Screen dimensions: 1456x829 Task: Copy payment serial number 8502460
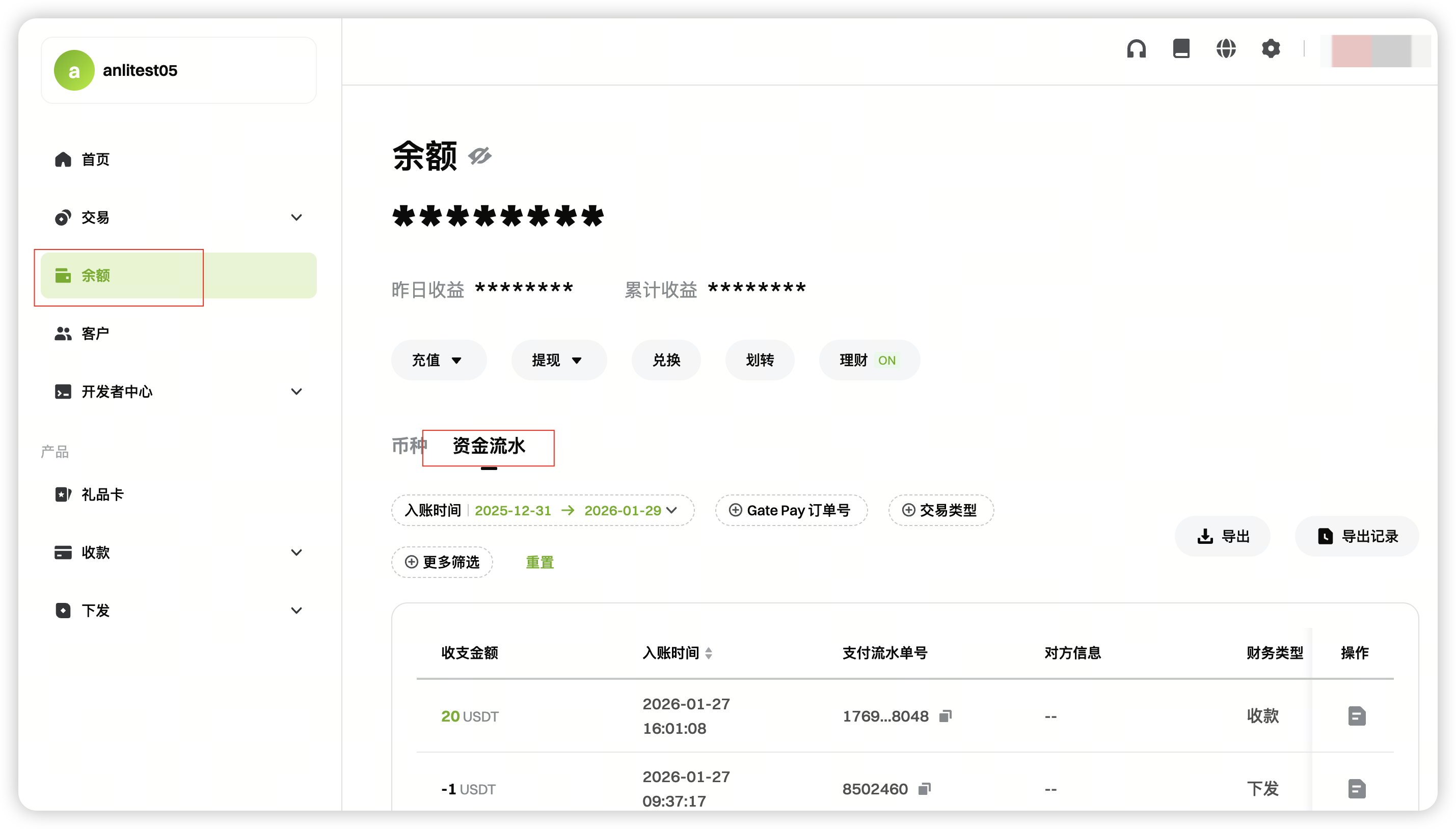pyautogui.click(x=925, y=789)
